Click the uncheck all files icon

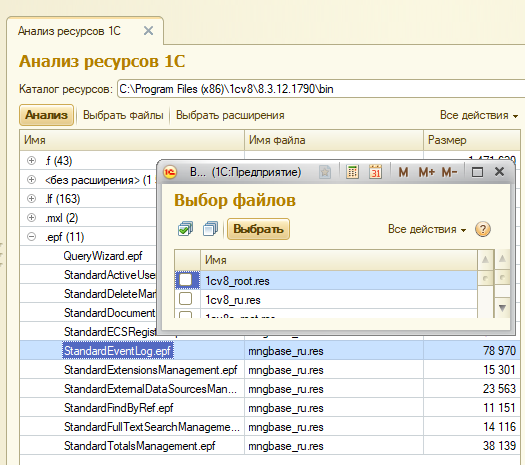coord(211,229)
